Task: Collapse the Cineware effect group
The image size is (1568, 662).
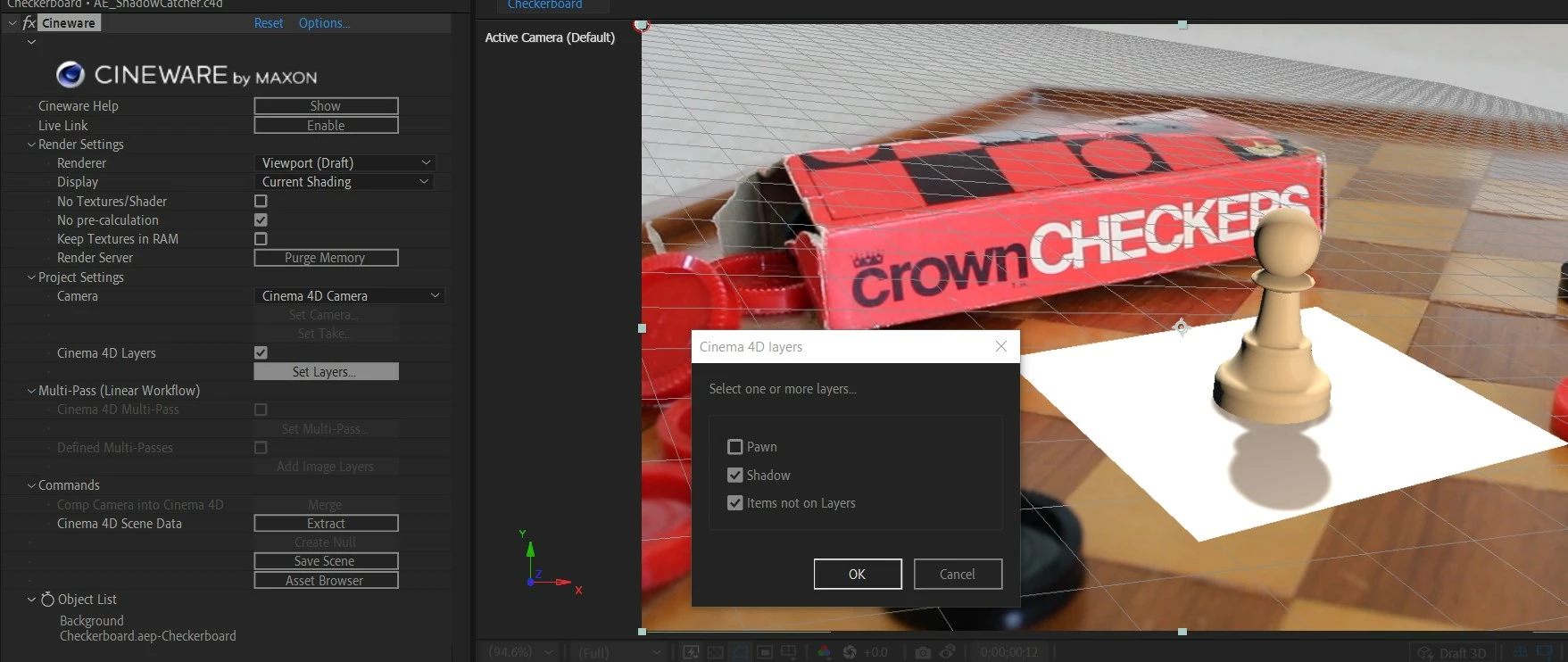Action: [x=12, y=23]
